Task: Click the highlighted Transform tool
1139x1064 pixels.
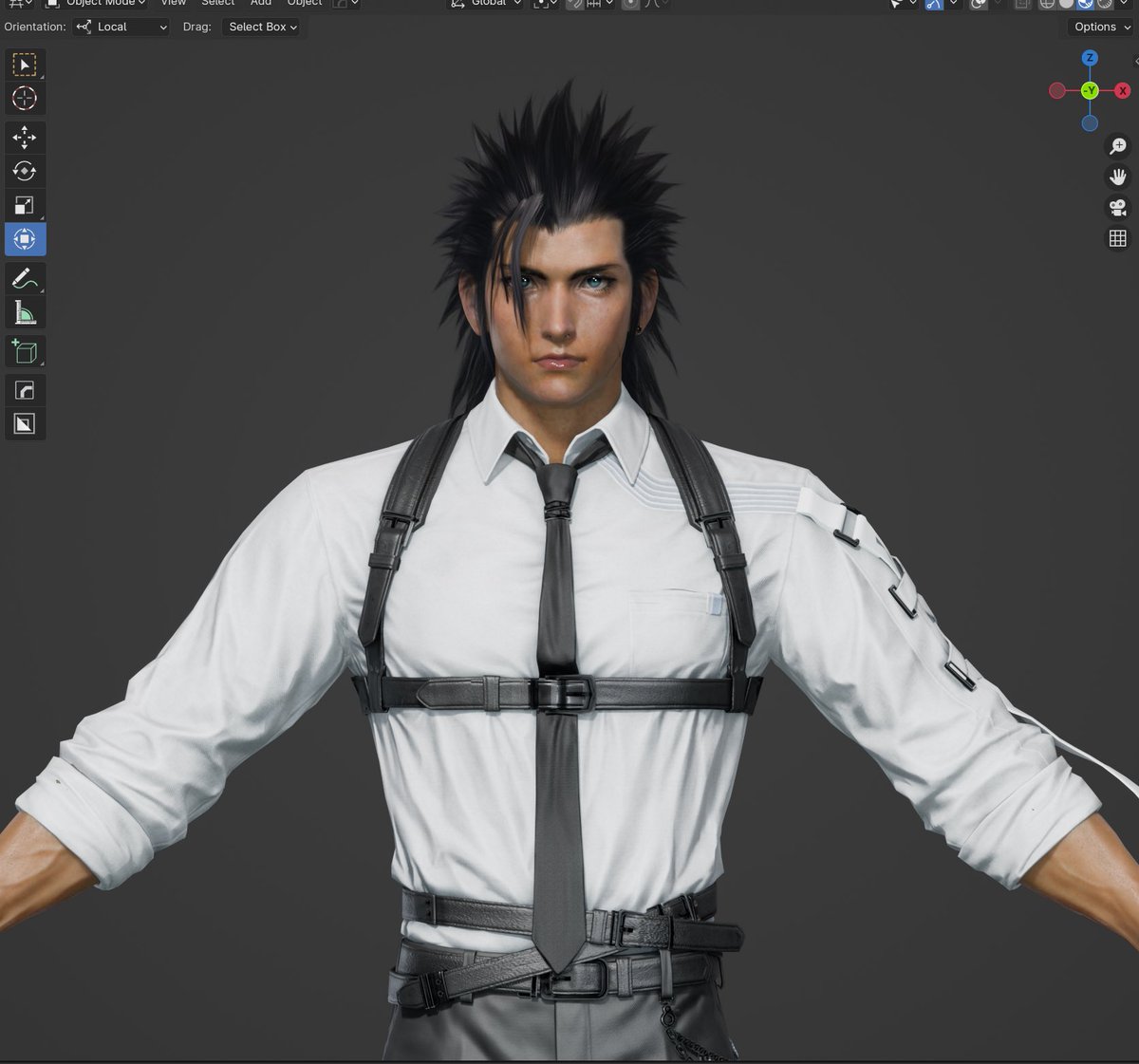Action: 25,239
